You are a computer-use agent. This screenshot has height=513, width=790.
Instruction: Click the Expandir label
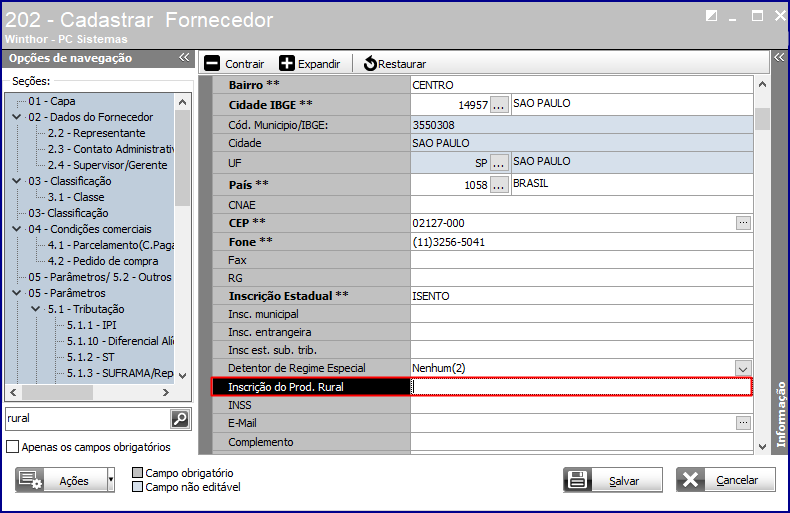[319, 64]
